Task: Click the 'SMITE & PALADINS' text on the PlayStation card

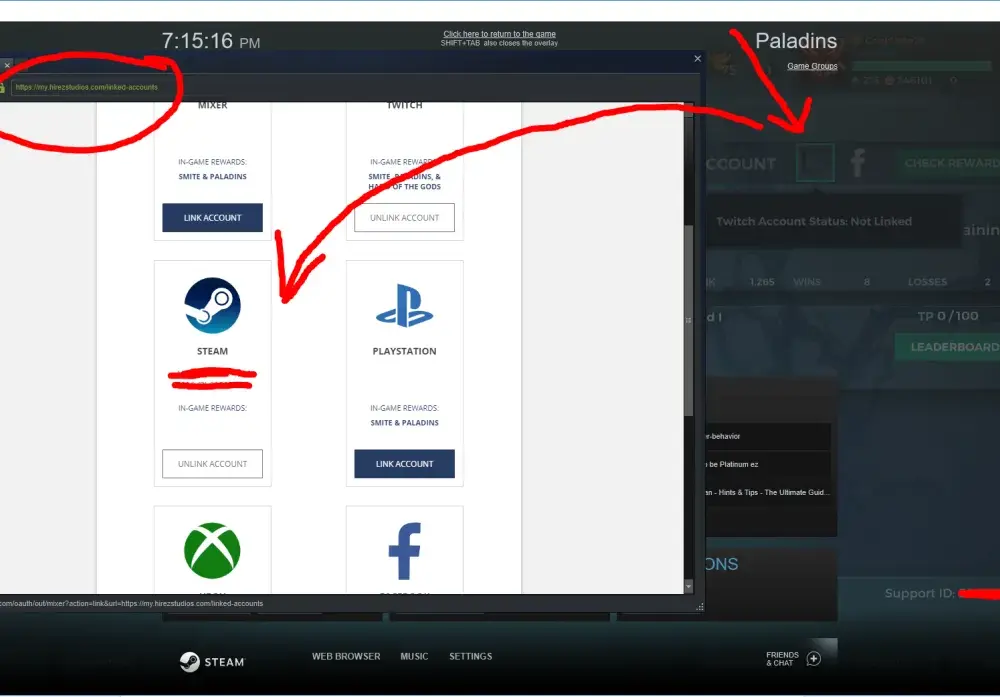Action: pyautogui.click(x=404, y=423)
